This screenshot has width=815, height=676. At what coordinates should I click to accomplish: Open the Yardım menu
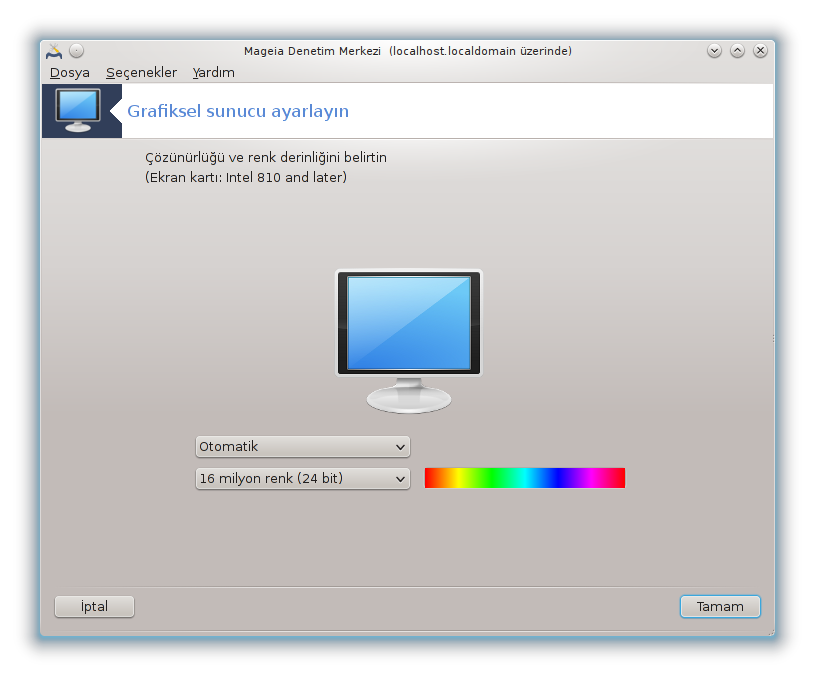[x=213, y=72]
